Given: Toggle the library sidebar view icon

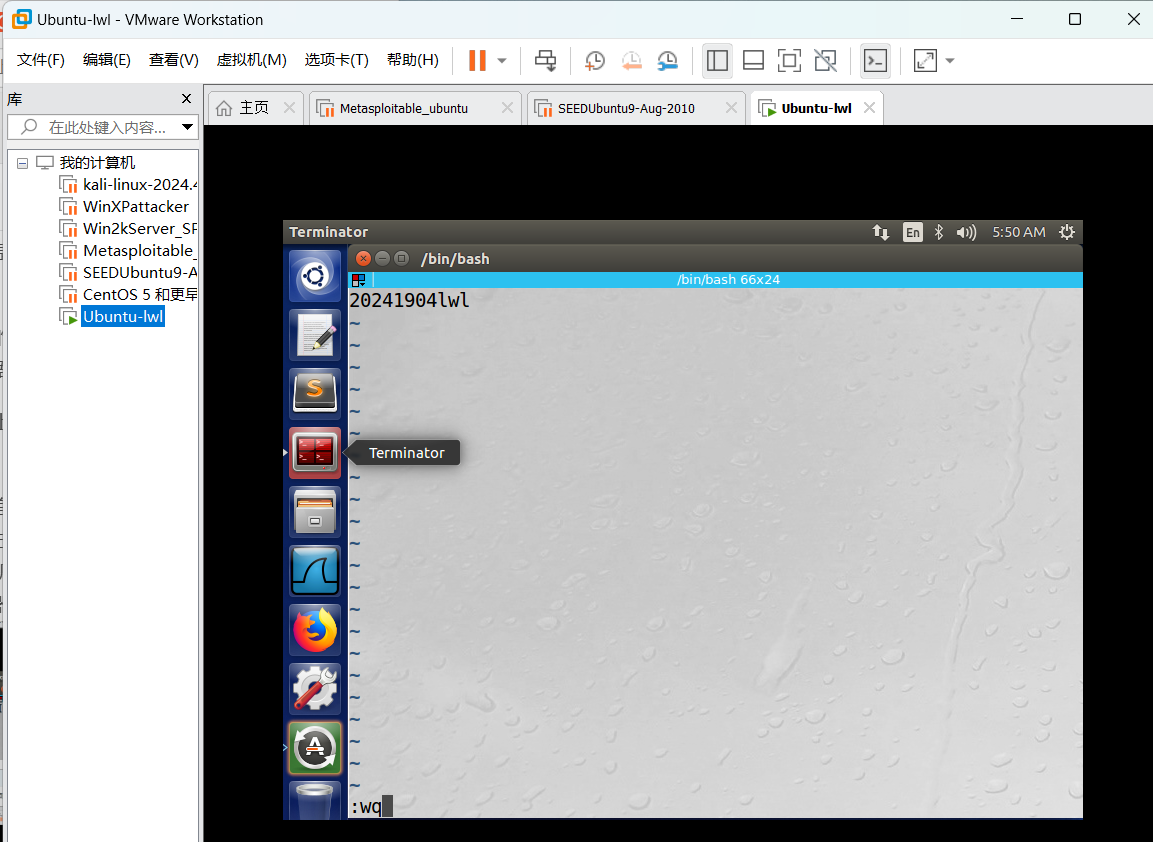Looking at the screenshot, I should coord(717,60).
